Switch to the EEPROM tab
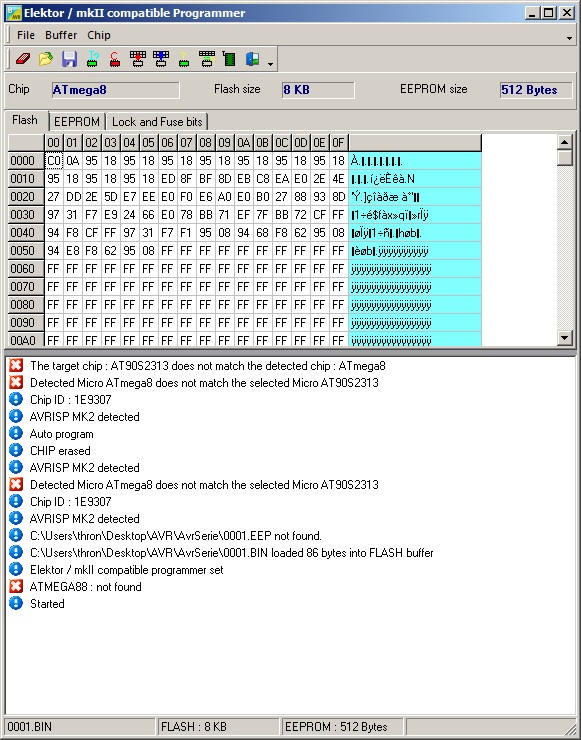The height and width of the screenshot is (740, 581). pyautogui.click(x=76, y=122)
